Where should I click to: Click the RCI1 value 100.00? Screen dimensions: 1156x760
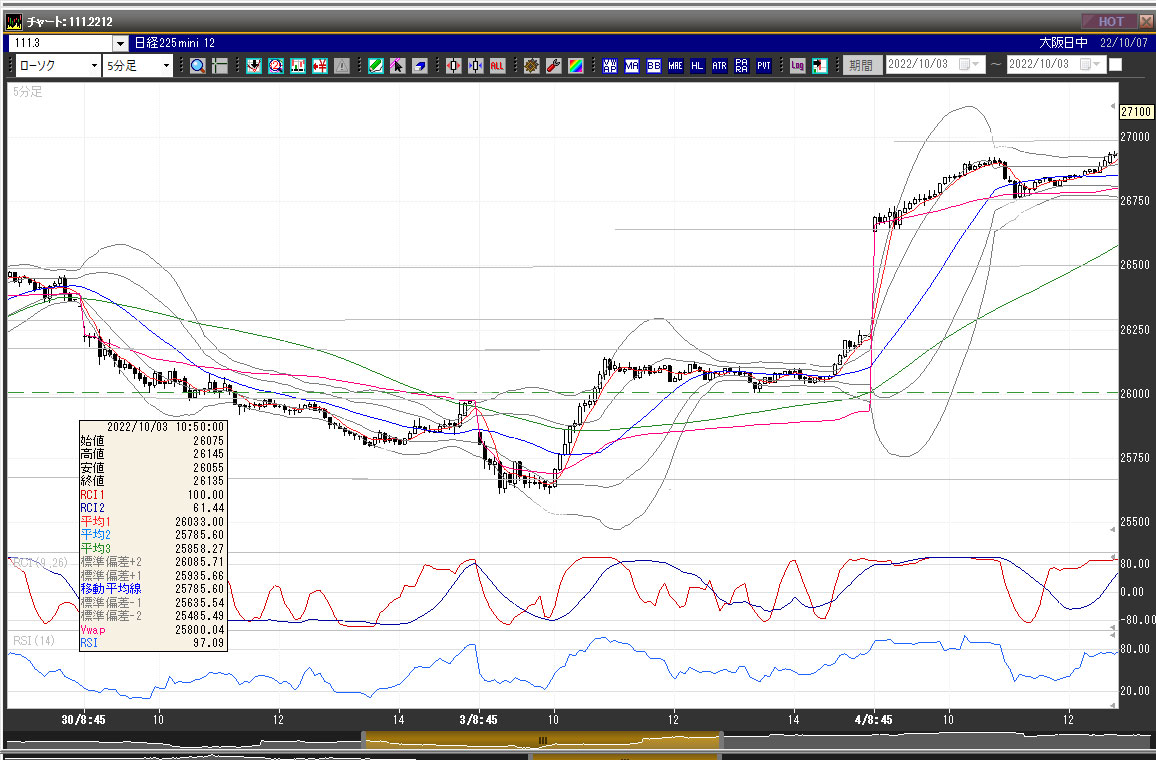click(206, 495)
